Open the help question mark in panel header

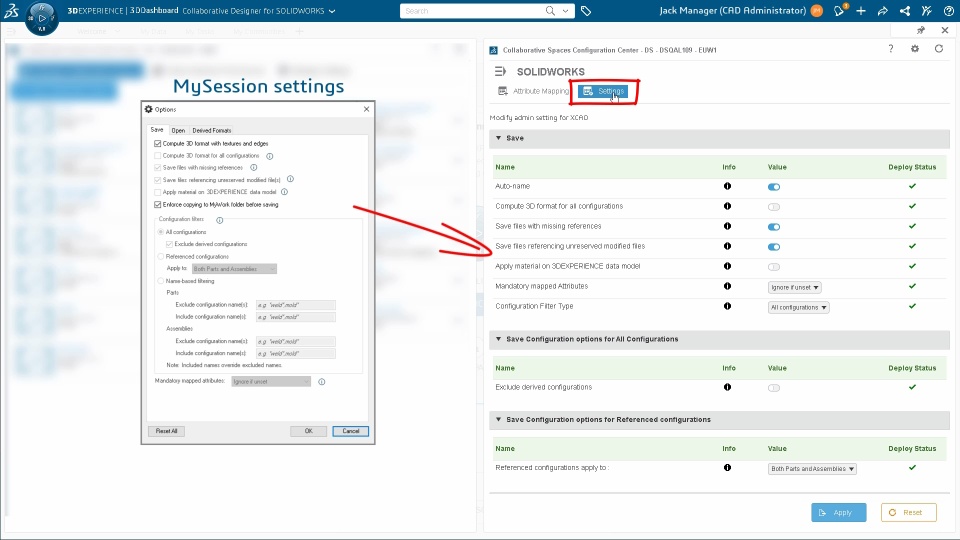tap(891, 49)
